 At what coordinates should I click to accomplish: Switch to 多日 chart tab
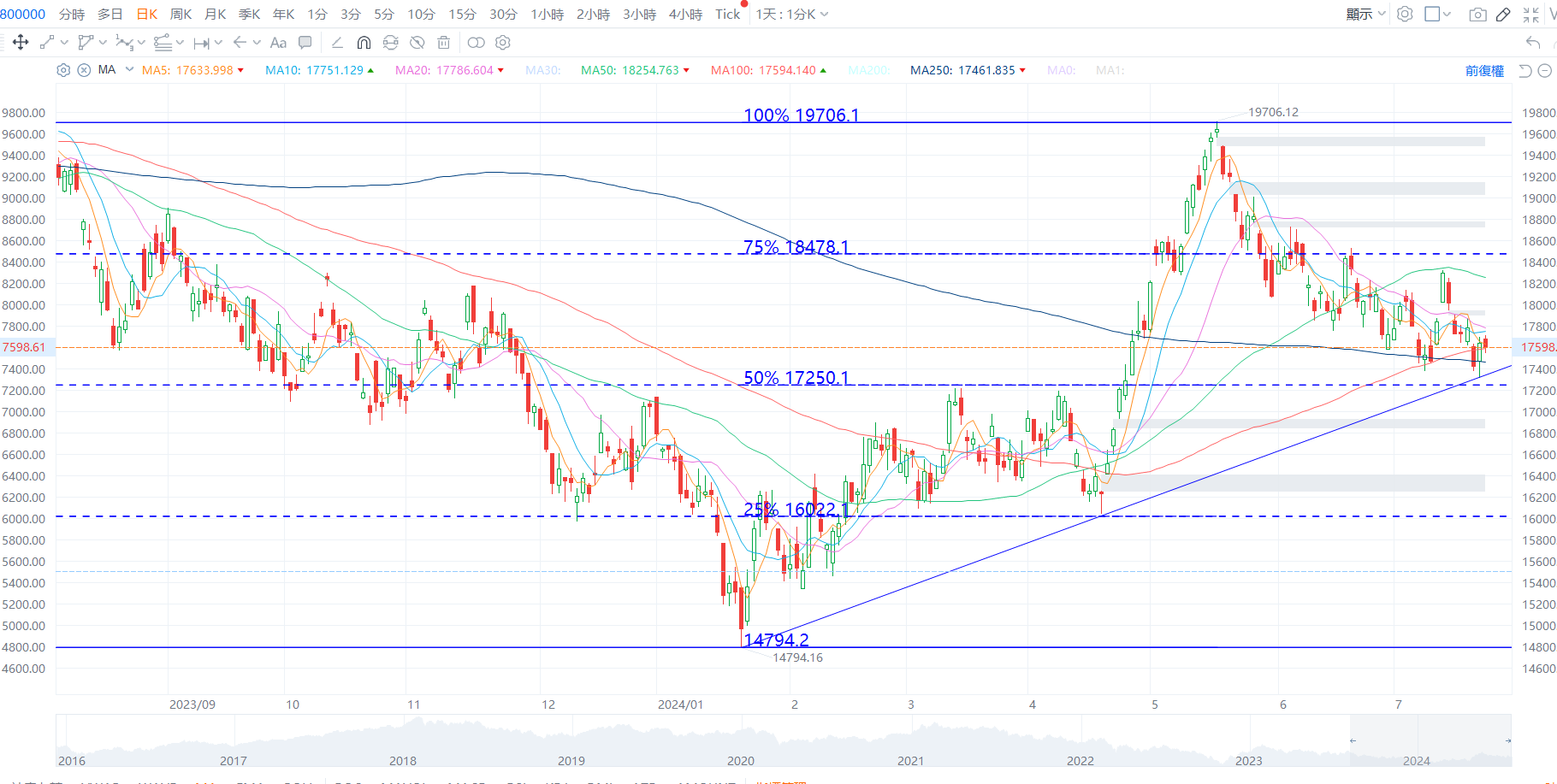point(110,14)
